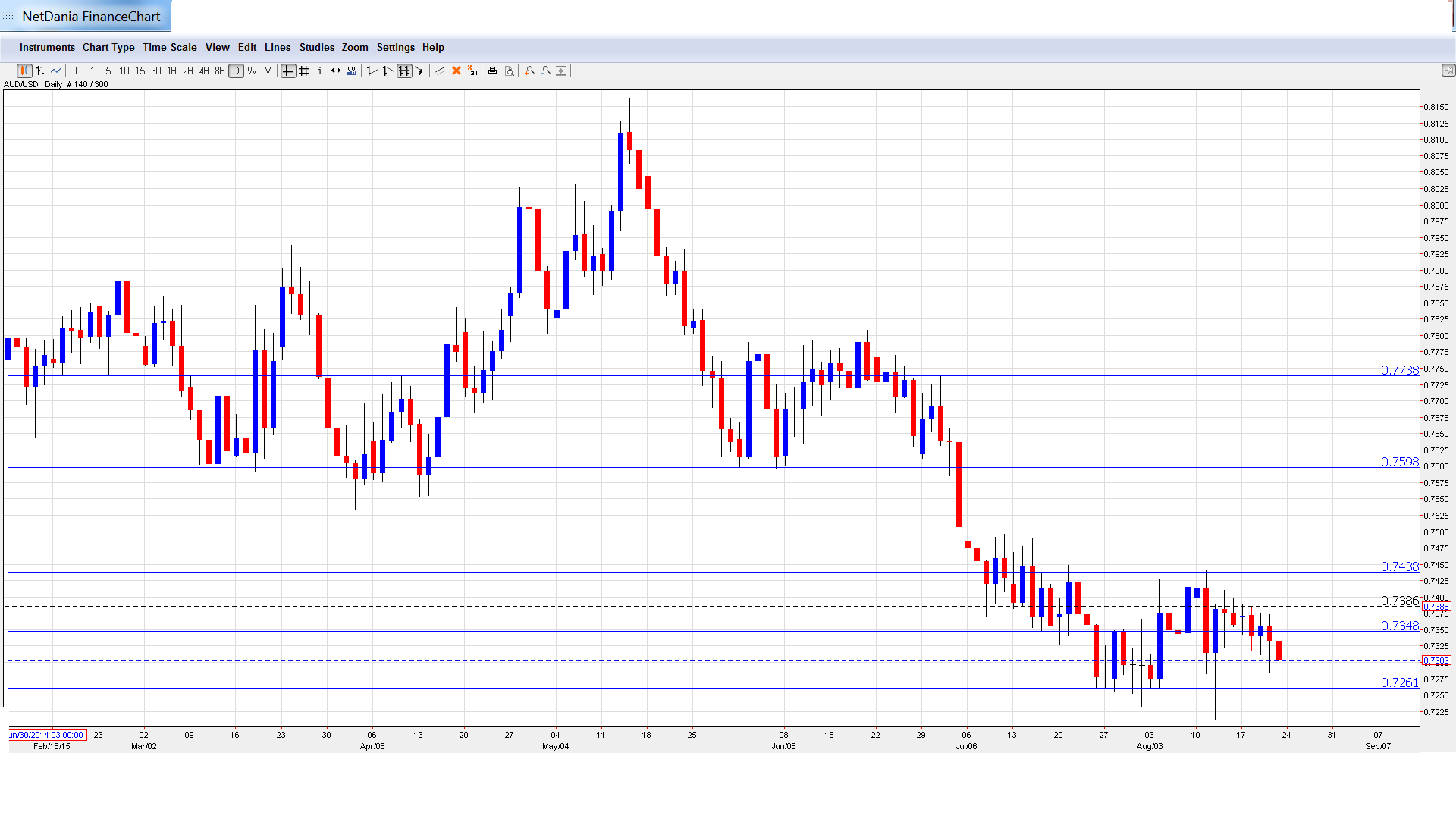Screen dimensions: 1456x819
Task: Click the delete line (orange X) icon
Action: coord(457,71)
